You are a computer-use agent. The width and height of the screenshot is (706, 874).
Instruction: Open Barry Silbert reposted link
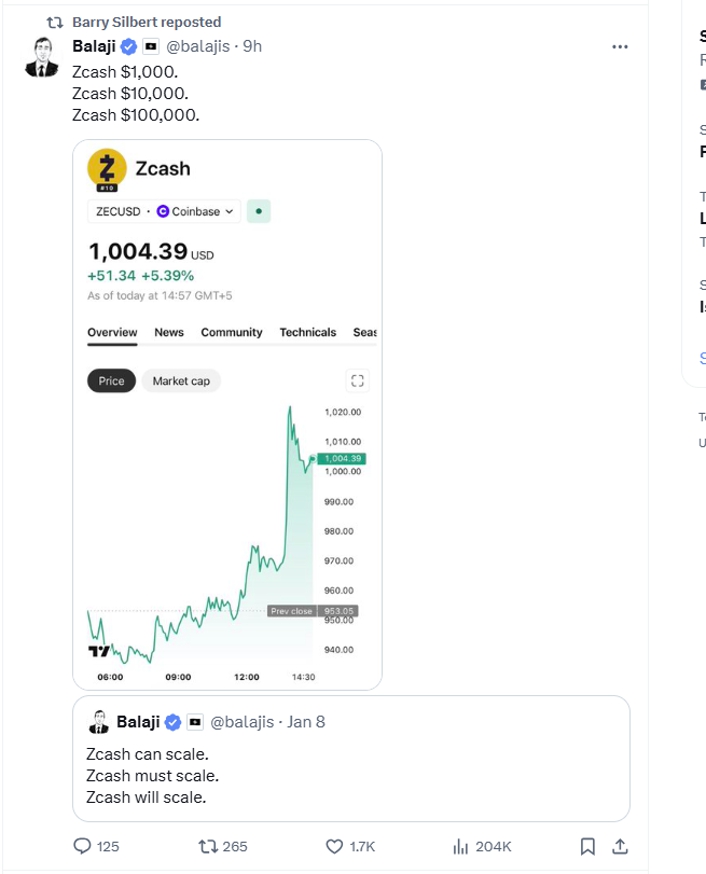[x=147, y=22]
